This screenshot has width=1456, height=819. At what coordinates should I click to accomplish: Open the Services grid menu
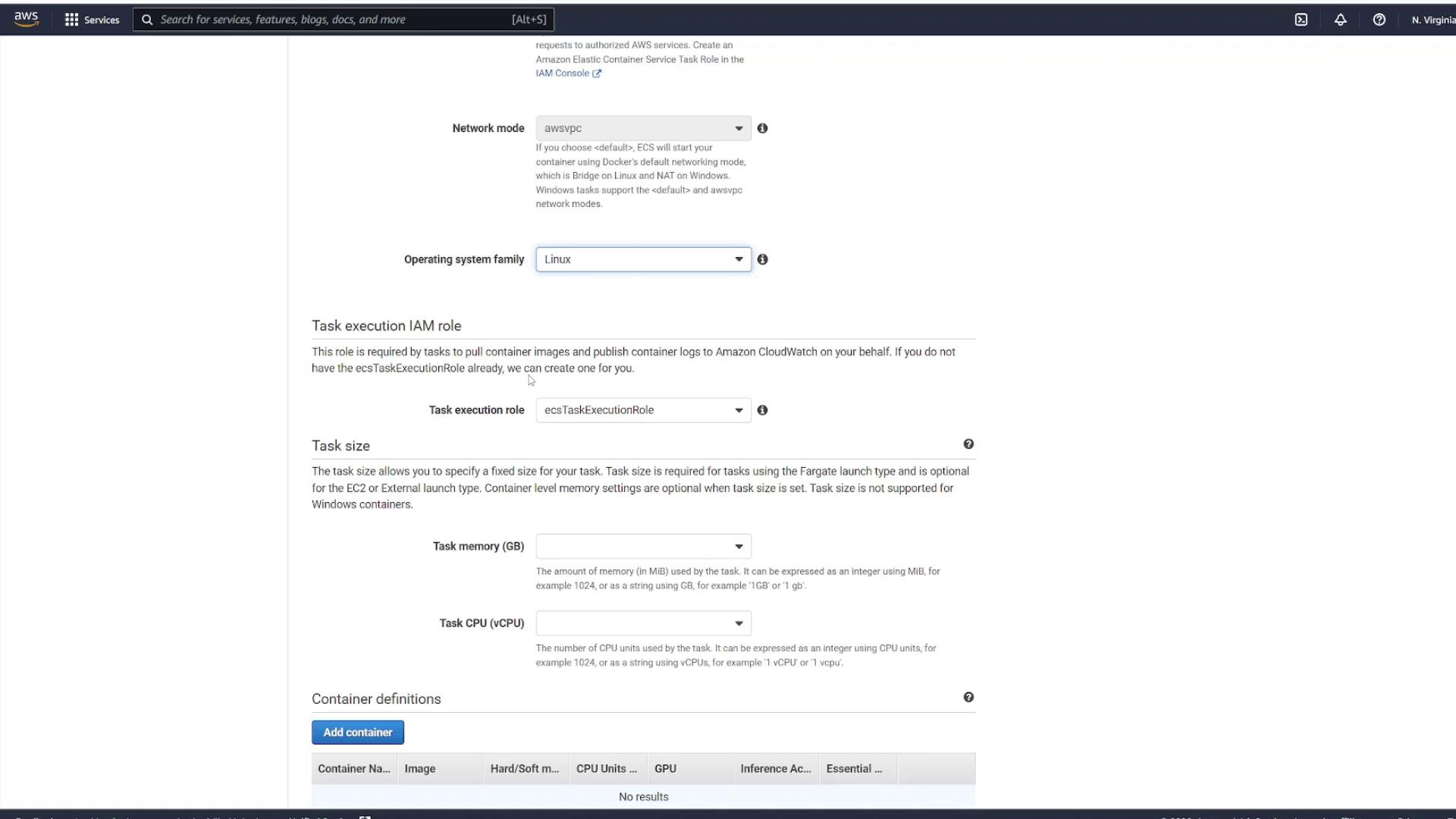coord(92,20)
